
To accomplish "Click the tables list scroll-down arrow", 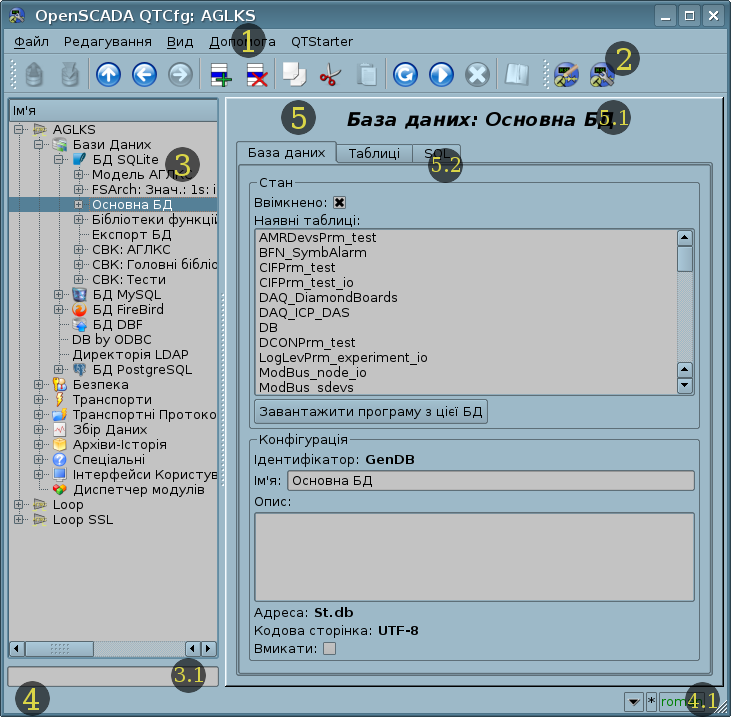I will pyautogui.click(x=684, y=385).
